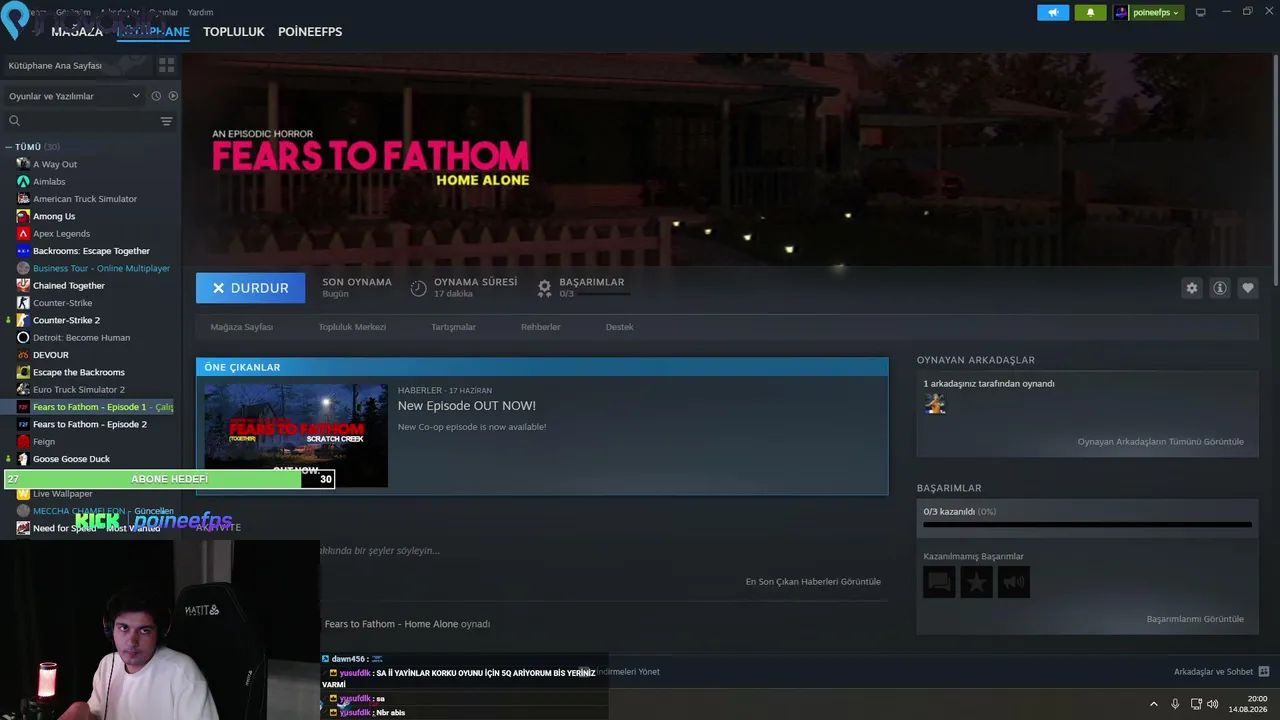Open the POİNEEFPS profile tab
This screenshot has width=1280, height=720.
click(x=310, y=32)
